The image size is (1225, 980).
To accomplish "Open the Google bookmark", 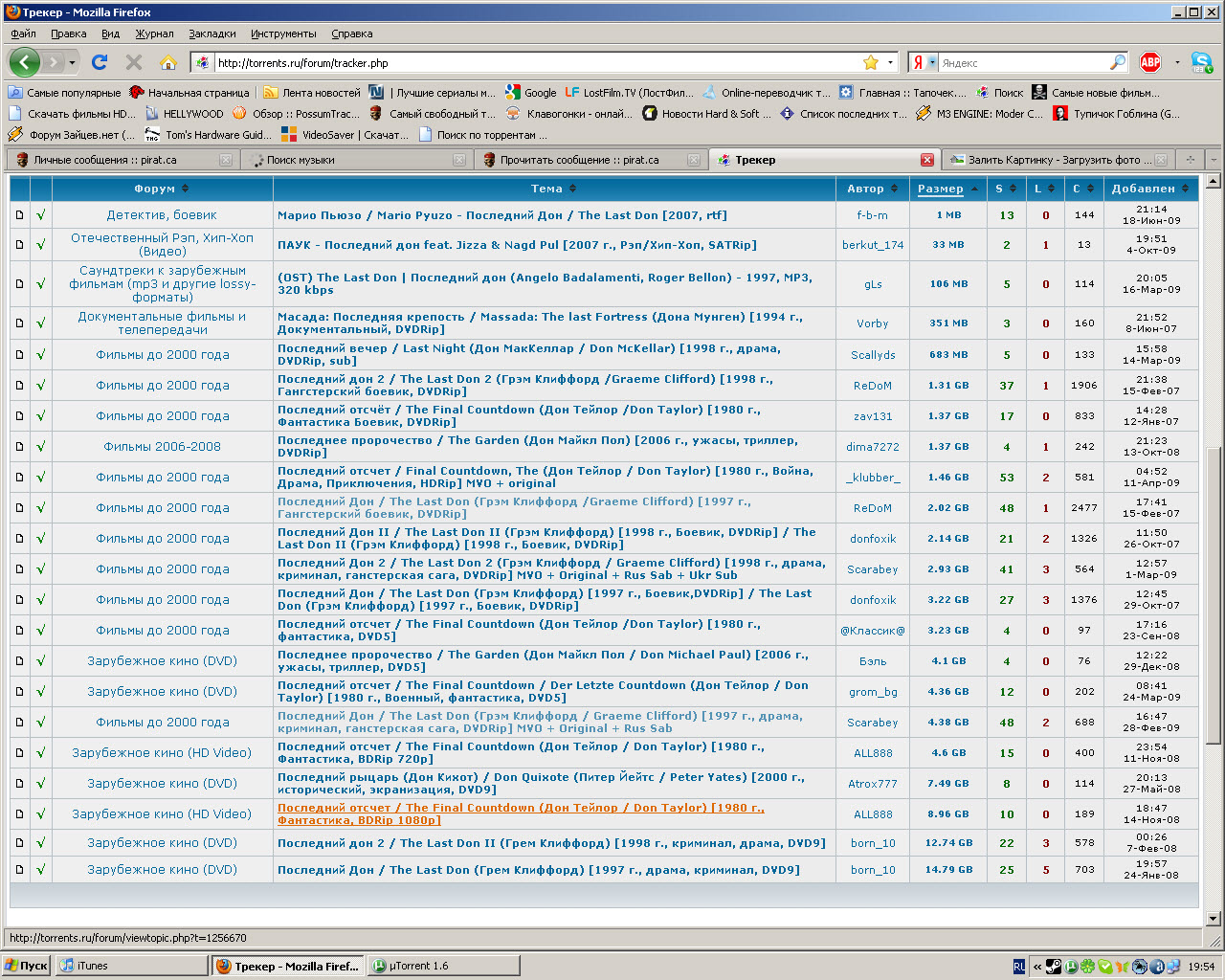I will point(531,93).
